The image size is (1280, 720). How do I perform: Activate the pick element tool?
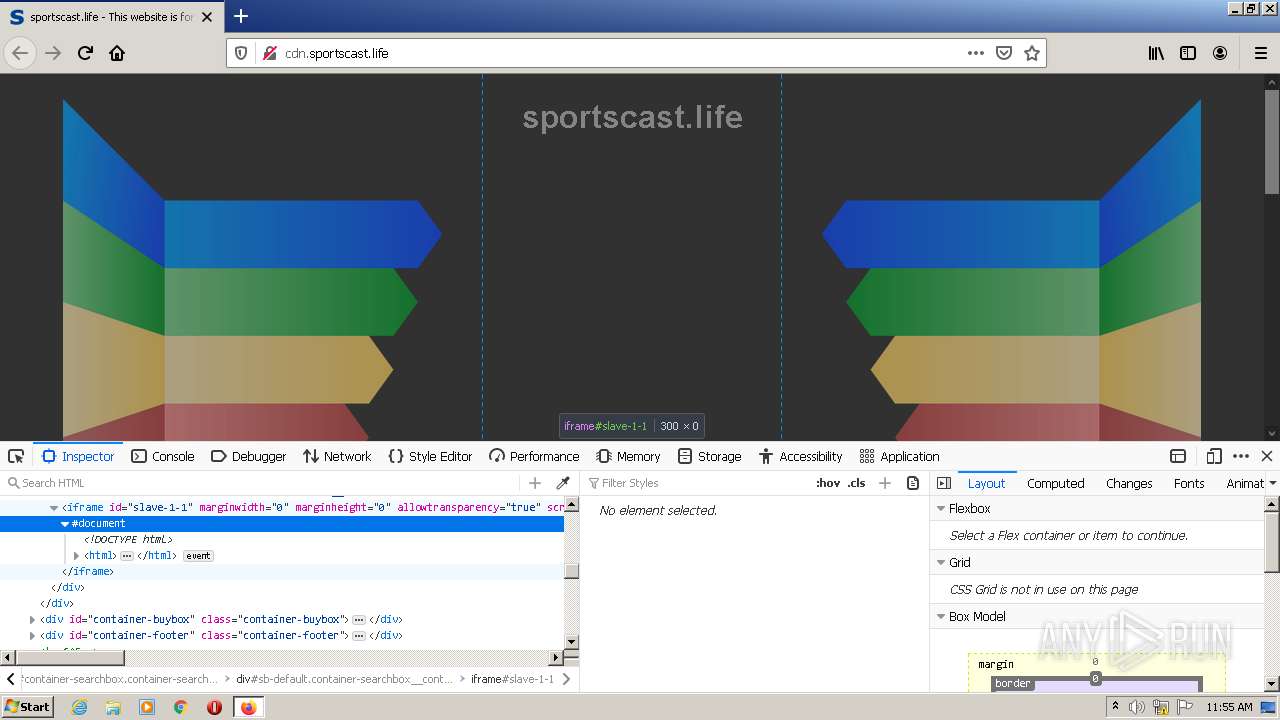tap(16, 456)
